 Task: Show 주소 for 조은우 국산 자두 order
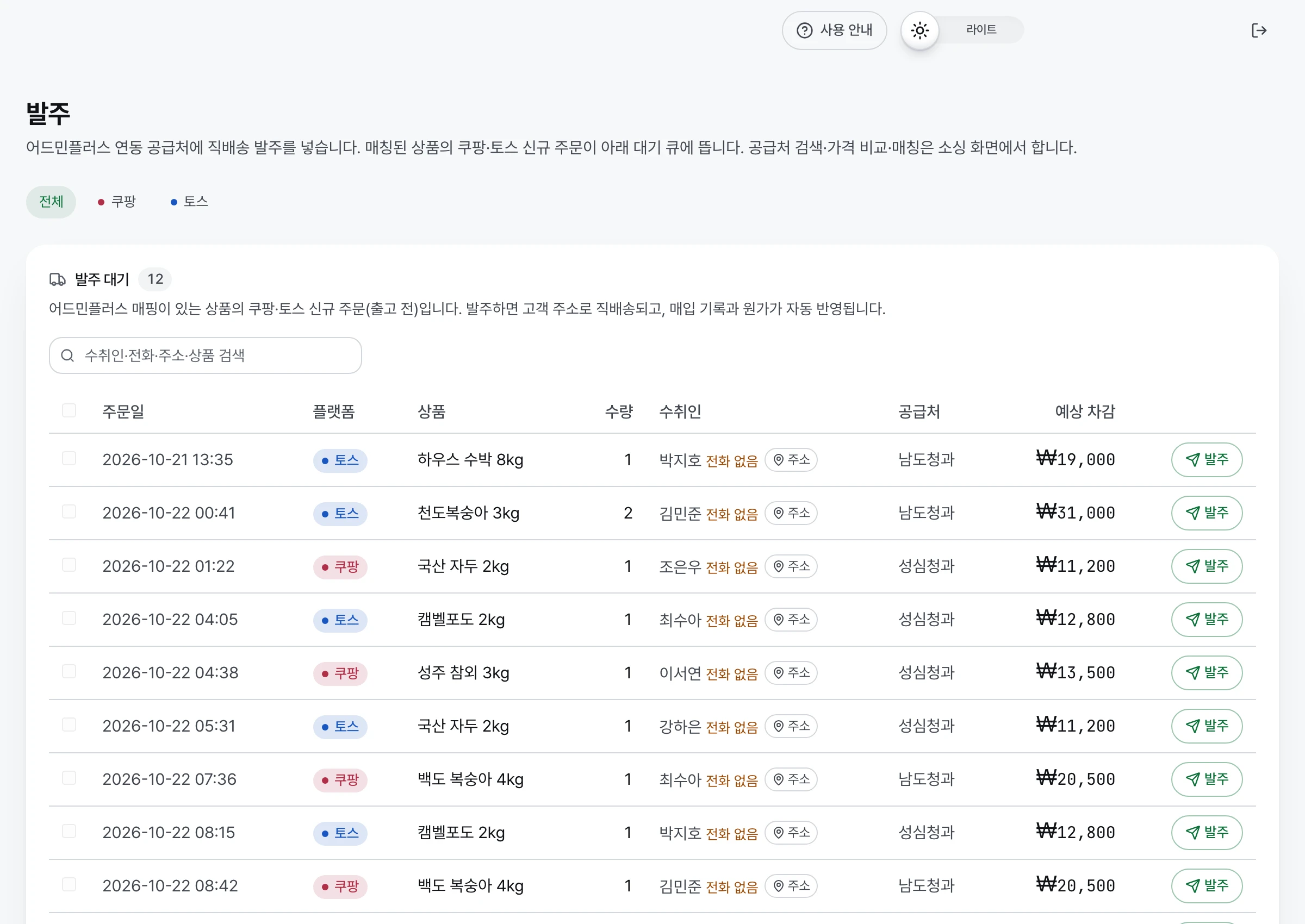[x=791, y=566]
